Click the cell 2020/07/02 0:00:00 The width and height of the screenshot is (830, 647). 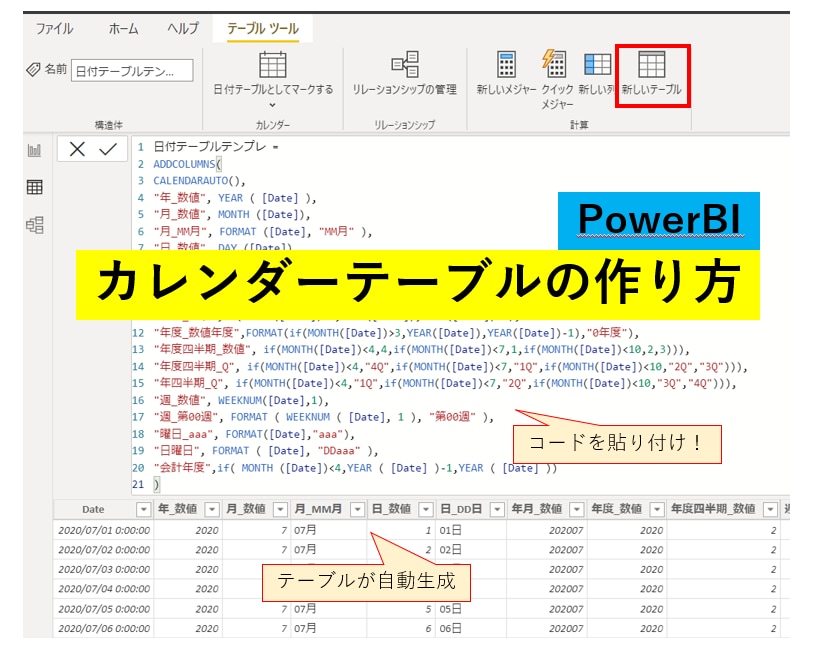(x=104, y=550)
